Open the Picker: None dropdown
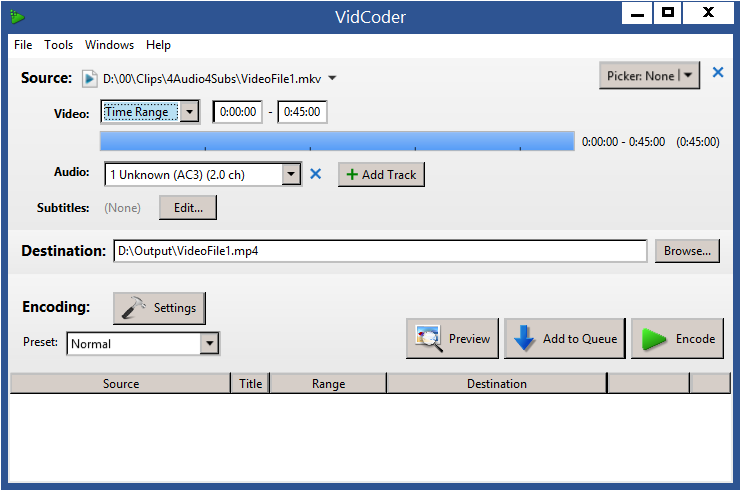The image size is (741, 491). click(x=649, y=76)
